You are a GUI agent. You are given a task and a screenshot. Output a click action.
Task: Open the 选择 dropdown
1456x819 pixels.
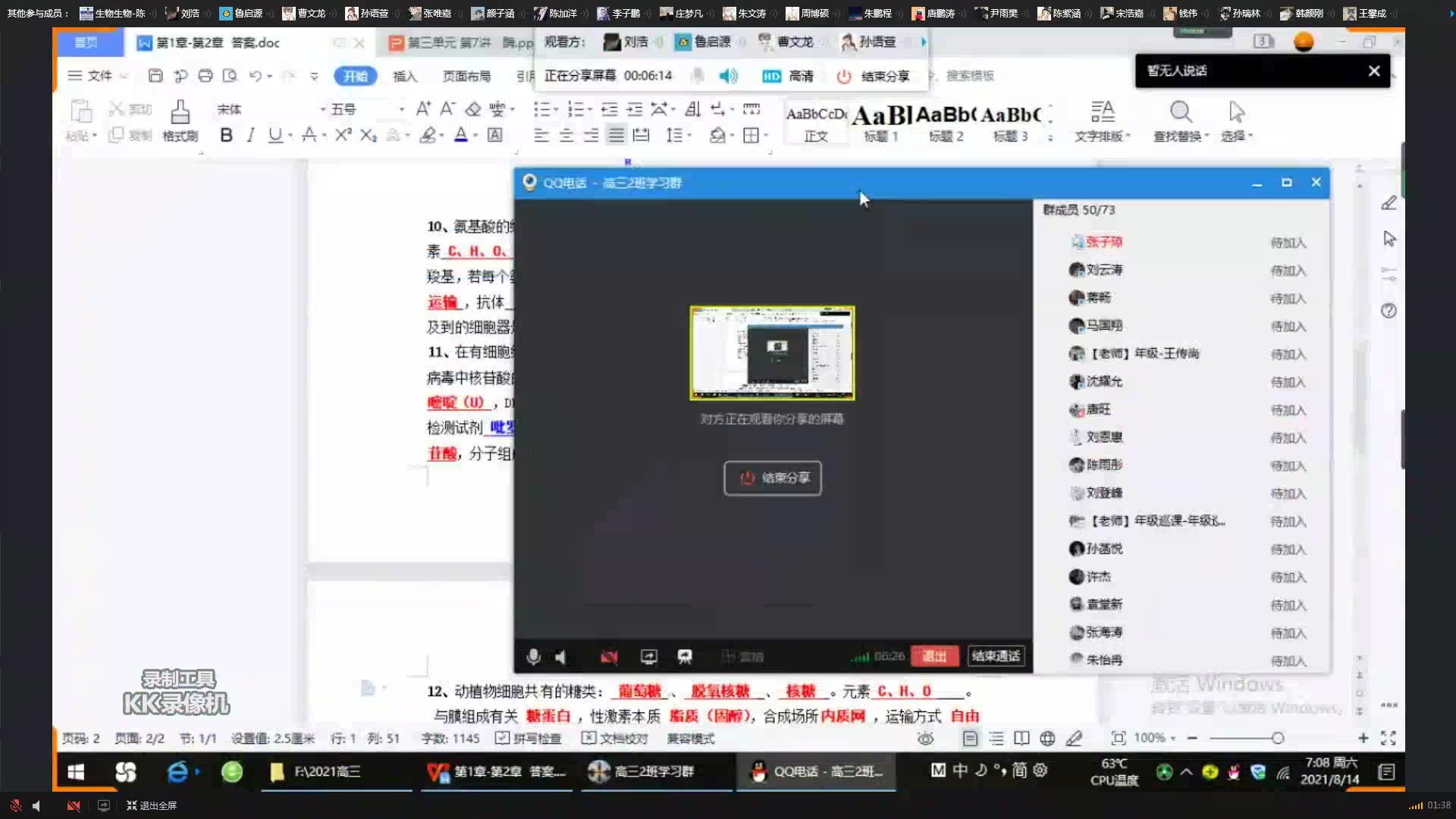pos(1237,121)
